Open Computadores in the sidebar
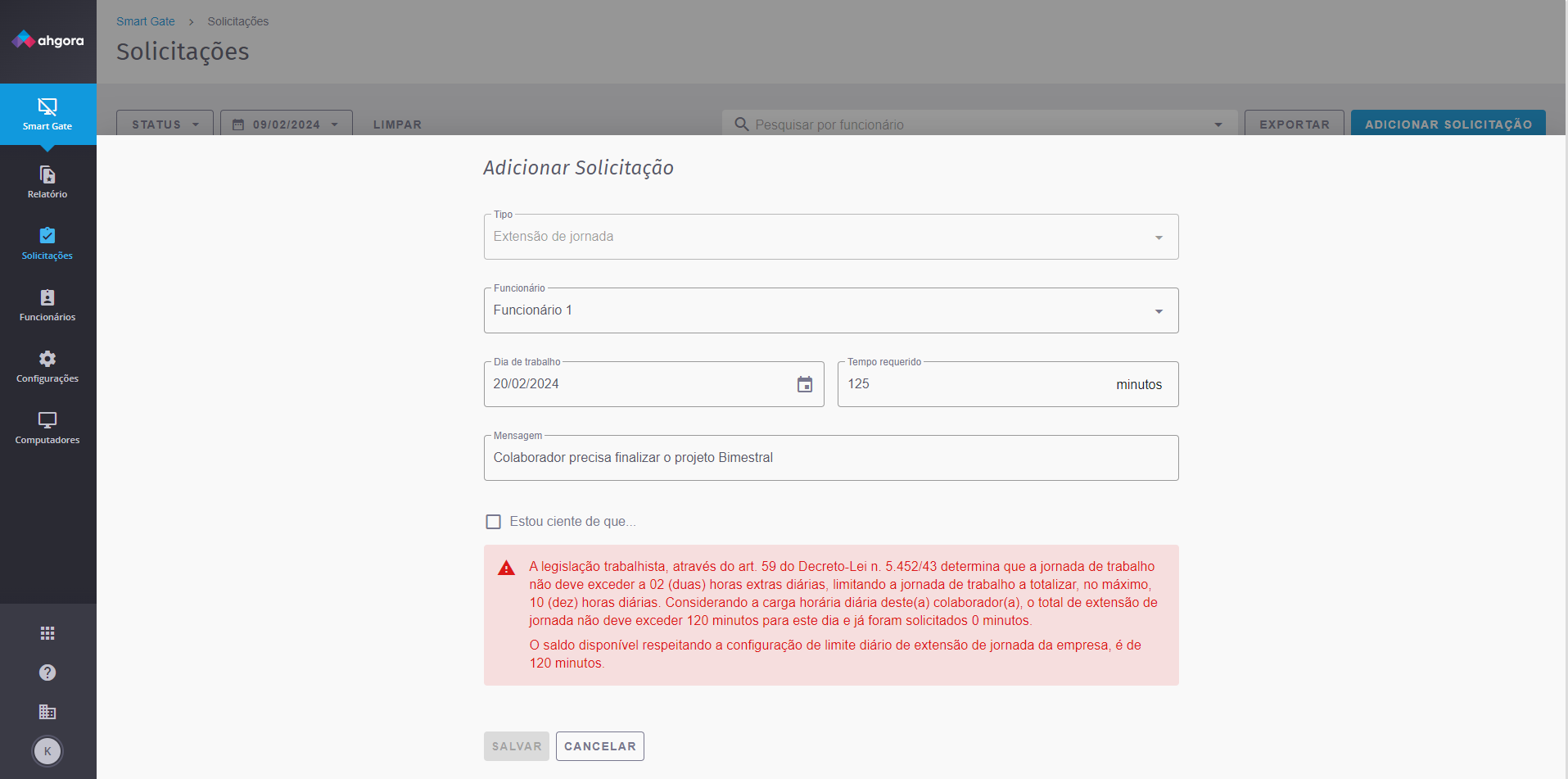Image resolution: width=1568 pixels, height=779 pixels. click(x=47, y=428)
